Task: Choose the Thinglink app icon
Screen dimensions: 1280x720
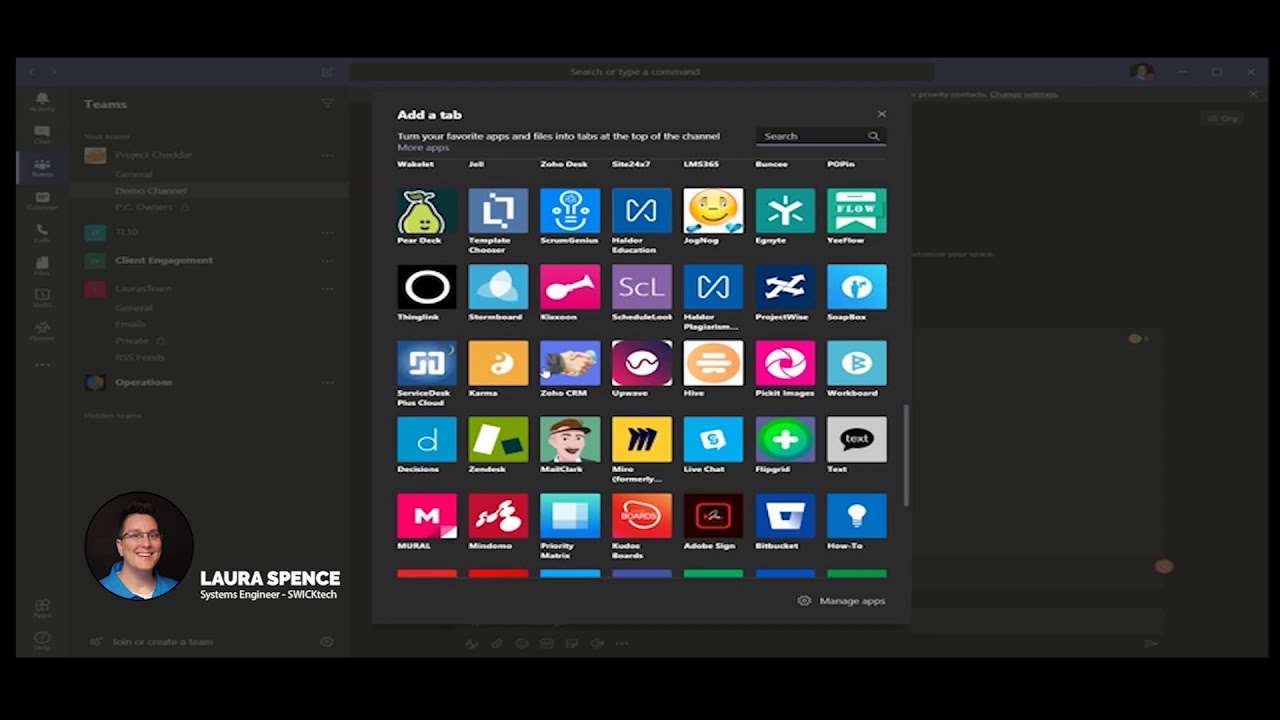Action: pyautogui.click(x=427, y=287)
